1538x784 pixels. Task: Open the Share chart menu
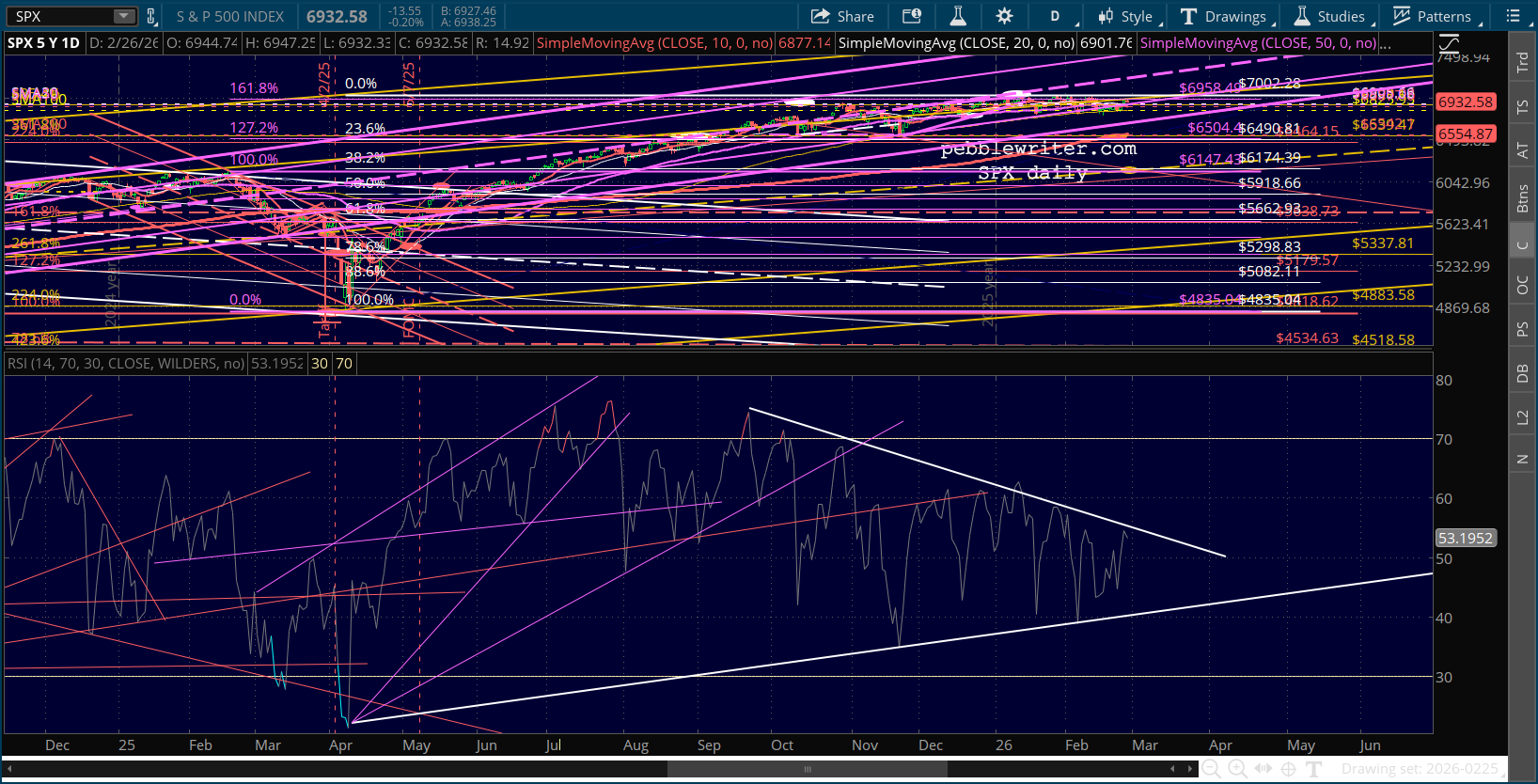842,16
